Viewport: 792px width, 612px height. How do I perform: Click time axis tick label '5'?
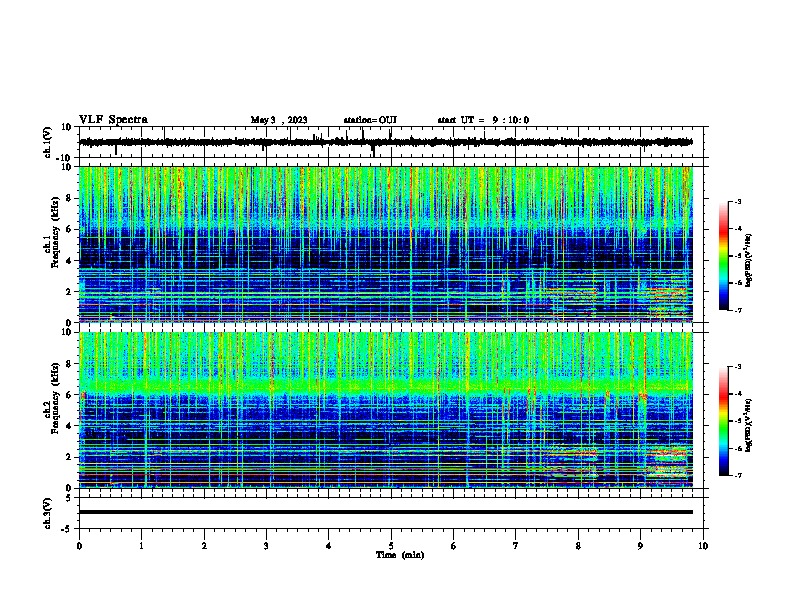click(x=391, y=546)
